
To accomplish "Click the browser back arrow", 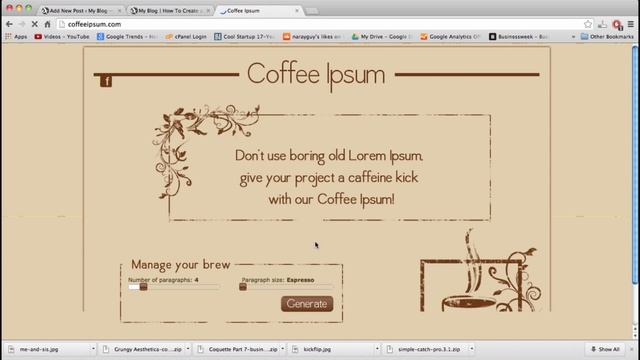I will [9, 24].
